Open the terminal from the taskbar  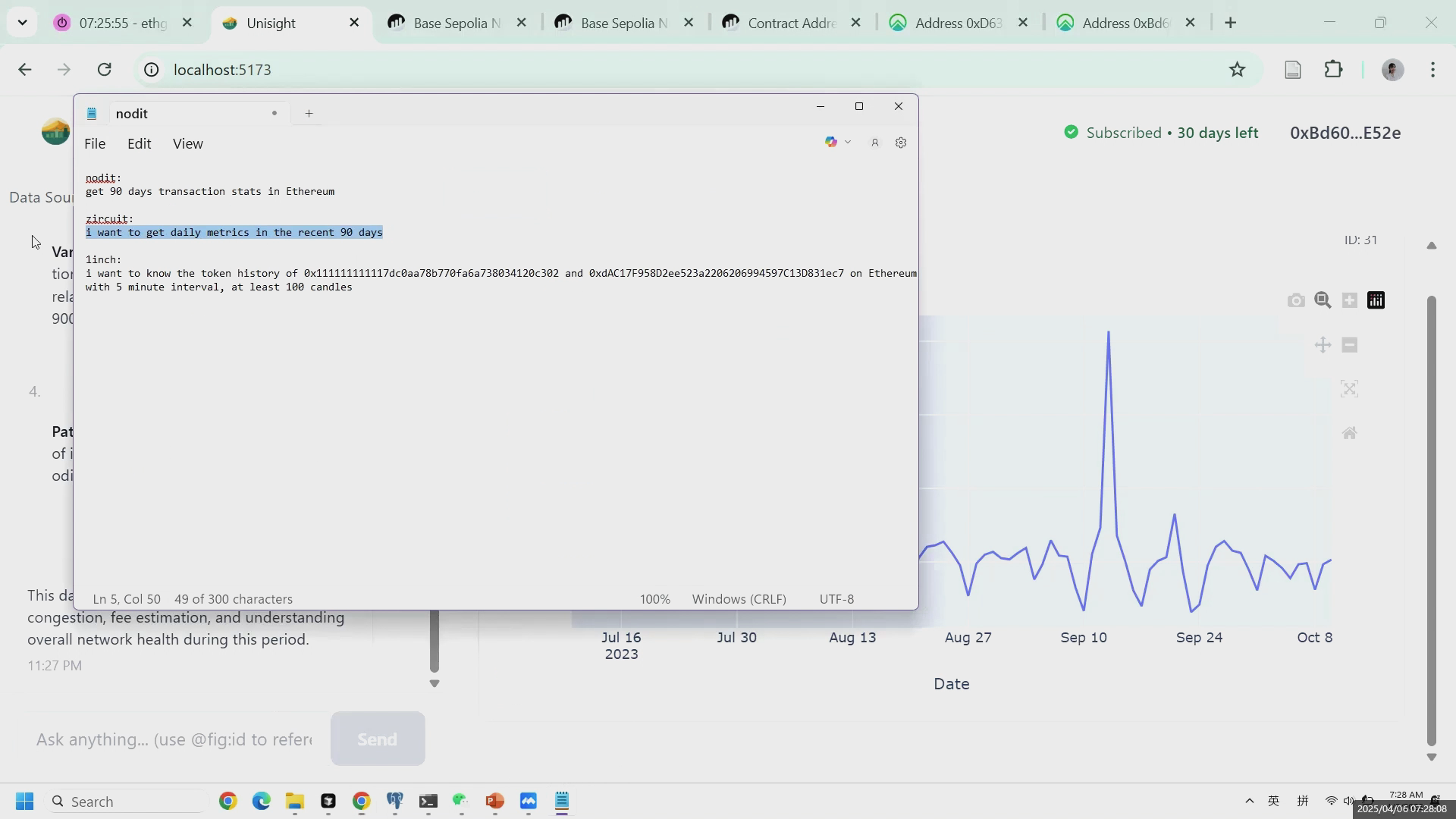point(428,802)
